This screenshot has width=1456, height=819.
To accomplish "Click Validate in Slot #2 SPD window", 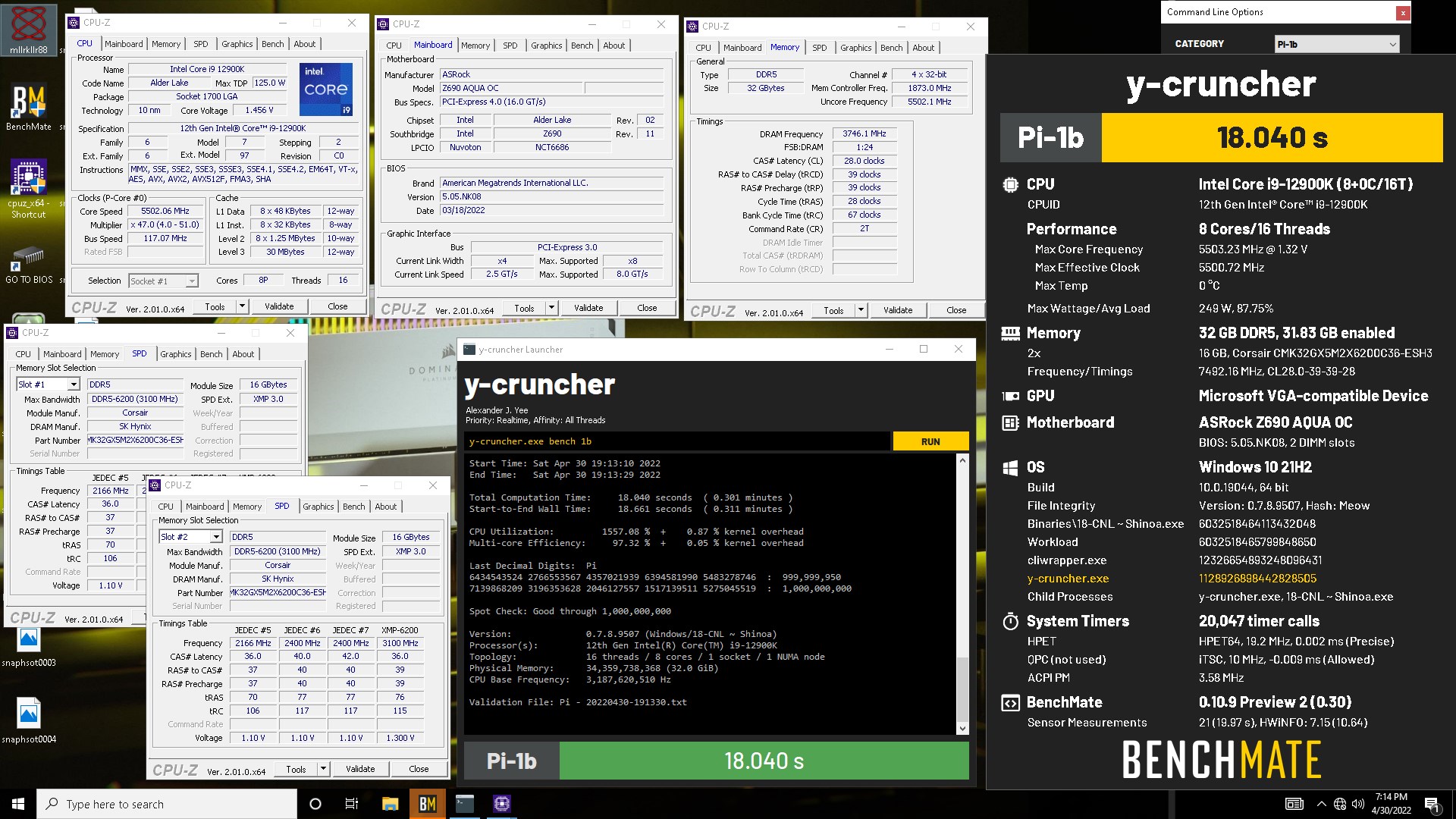I will (360, 769).
